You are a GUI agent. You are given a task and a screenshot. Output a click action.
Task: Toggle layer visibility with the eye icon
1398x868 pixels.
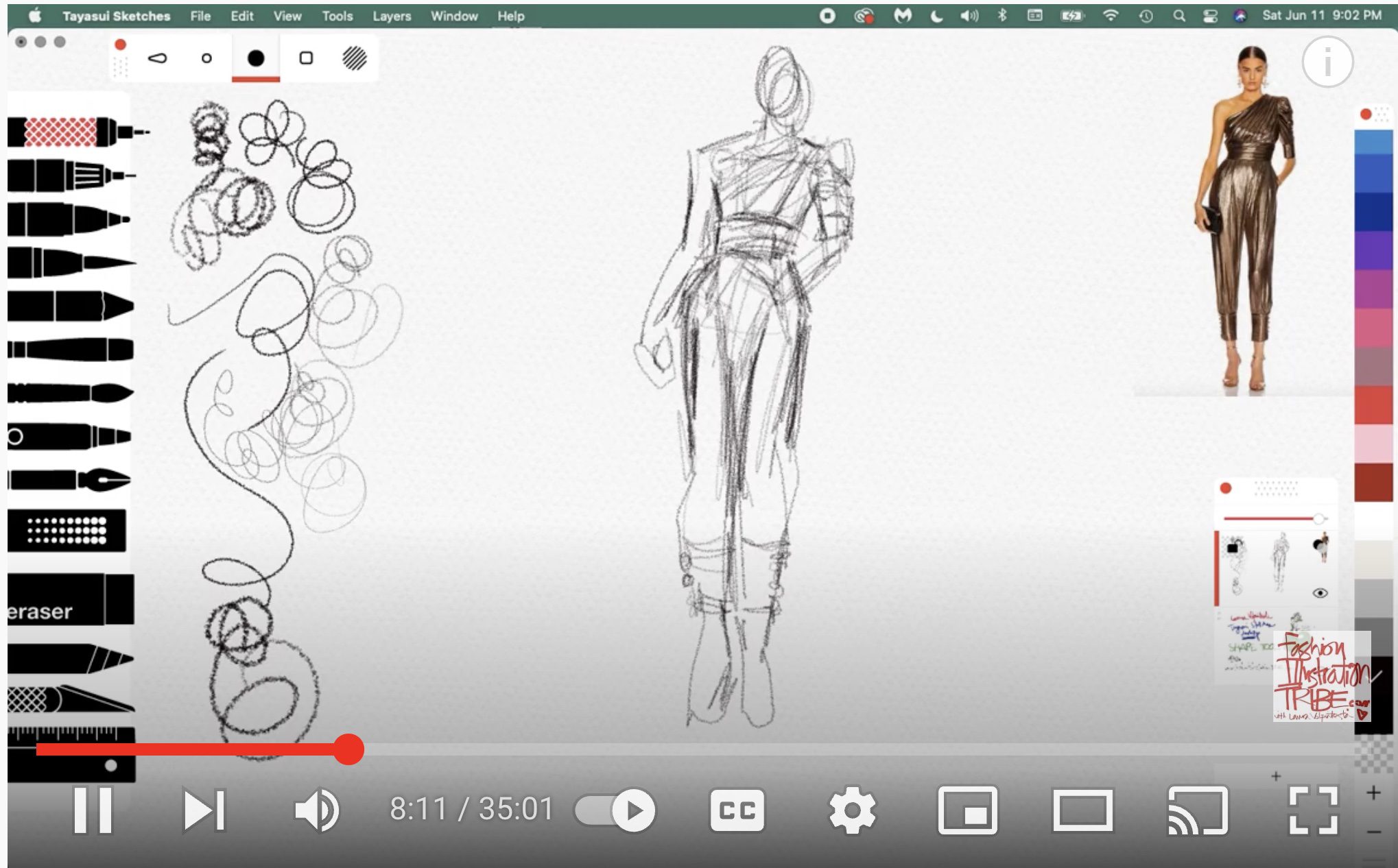pos(1321,594)
